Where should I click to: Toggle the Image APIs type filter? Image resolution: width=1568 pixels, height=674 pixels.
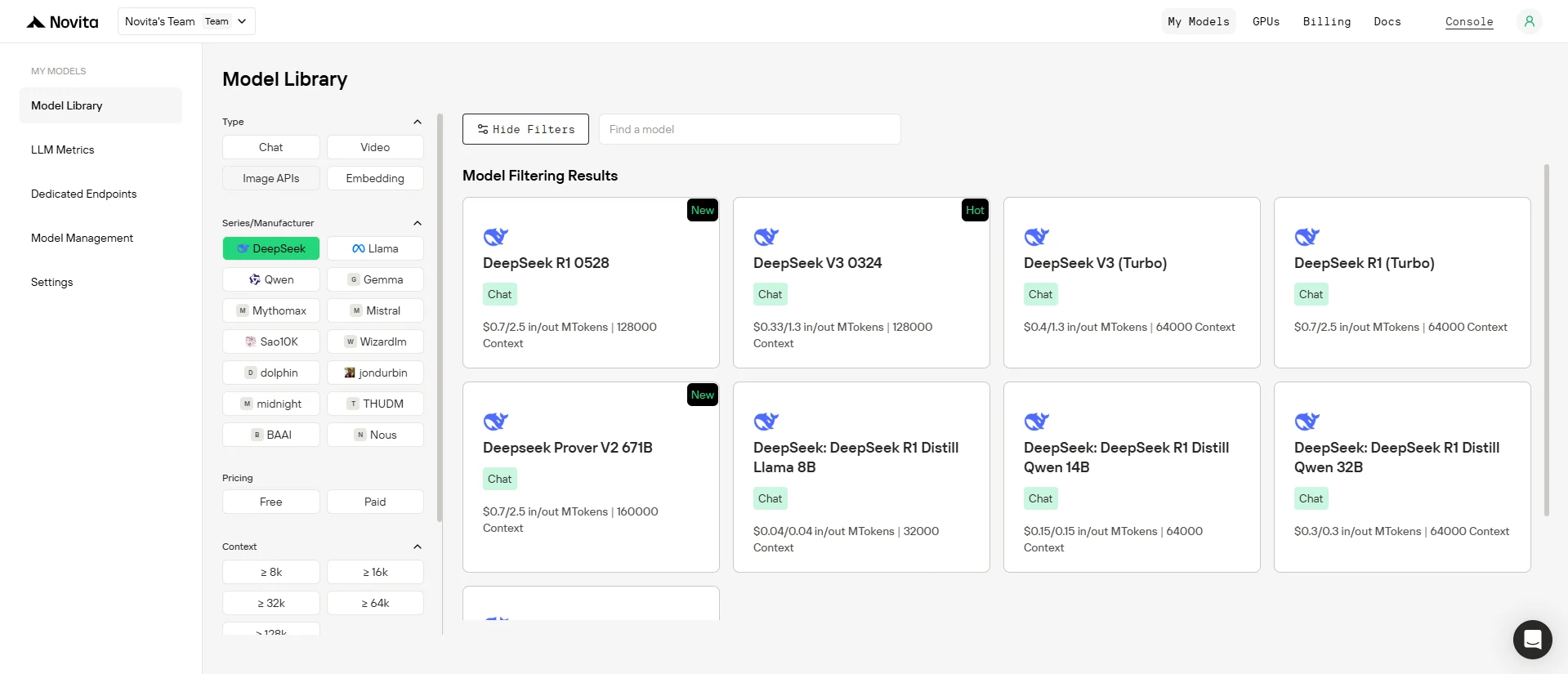point(271,178)
